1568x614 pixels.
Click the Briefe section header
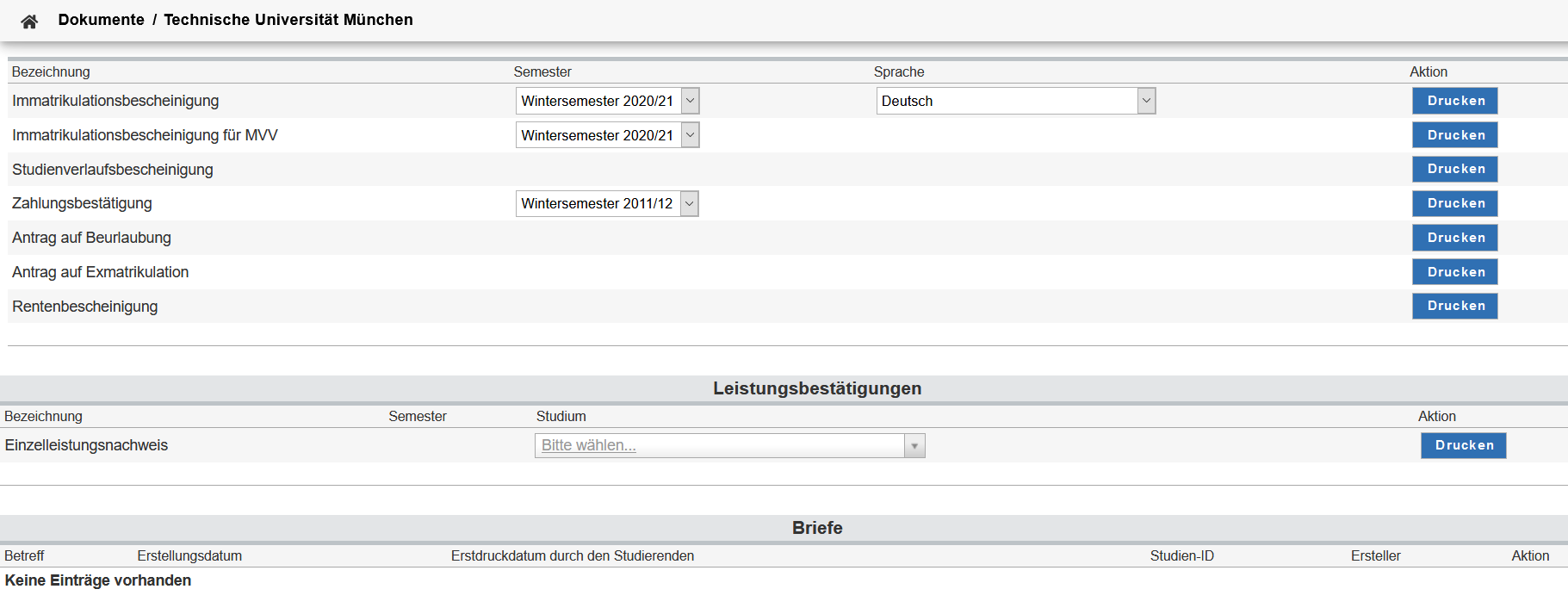(816, 528)
